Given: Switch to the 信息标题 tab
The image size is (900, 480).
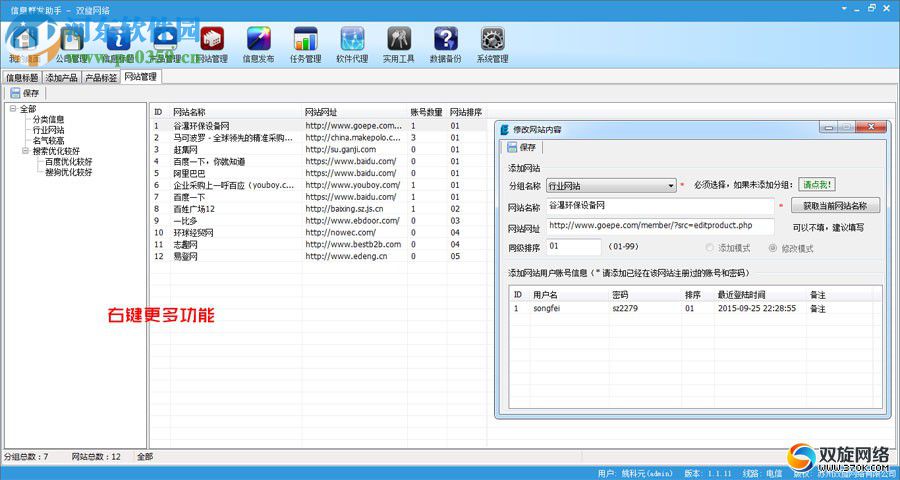Looking at the screenshot, I should click(x=22, y=77).
